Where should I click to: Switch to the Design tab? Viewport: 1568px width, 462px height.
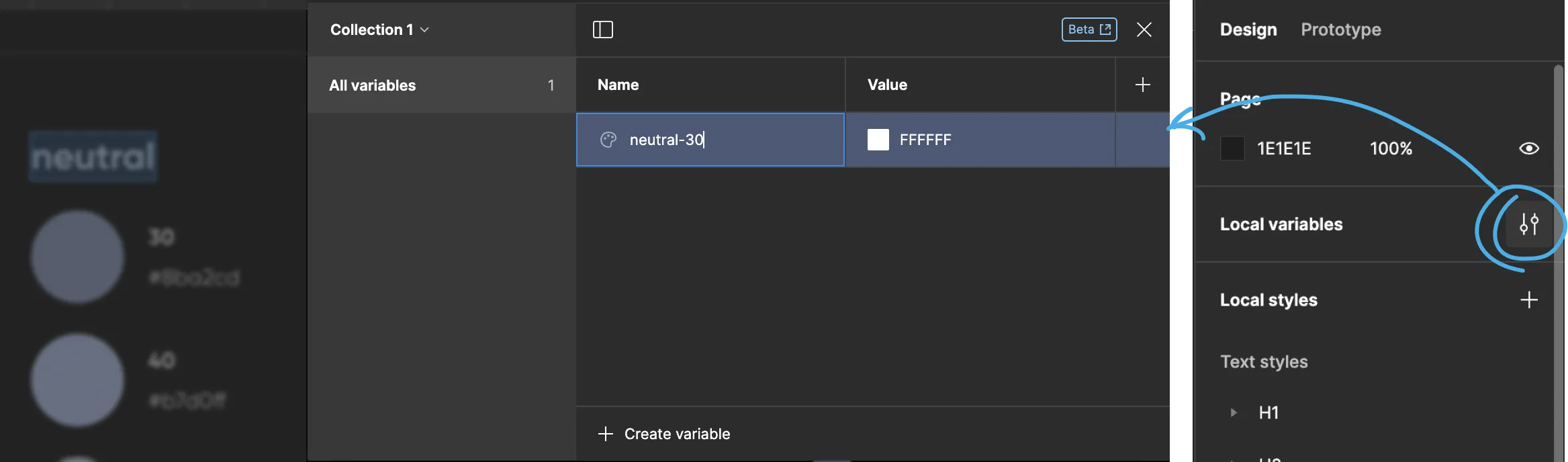tap(1248, 30)
